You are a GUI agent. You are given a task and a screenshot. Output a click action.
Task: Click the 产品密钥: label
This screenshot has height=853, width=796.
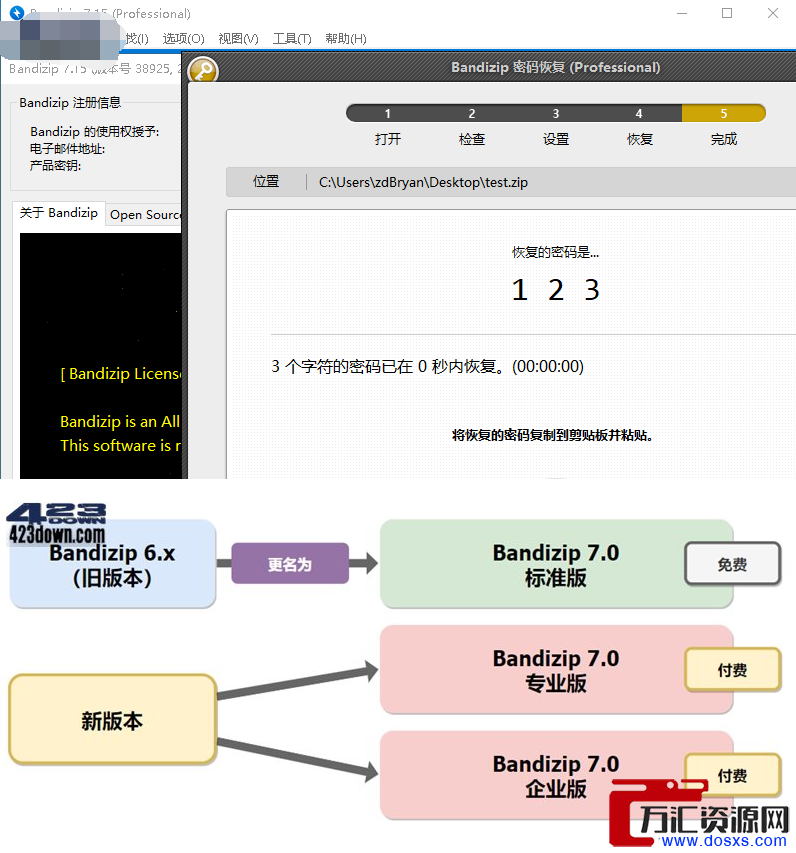point(55,165)
